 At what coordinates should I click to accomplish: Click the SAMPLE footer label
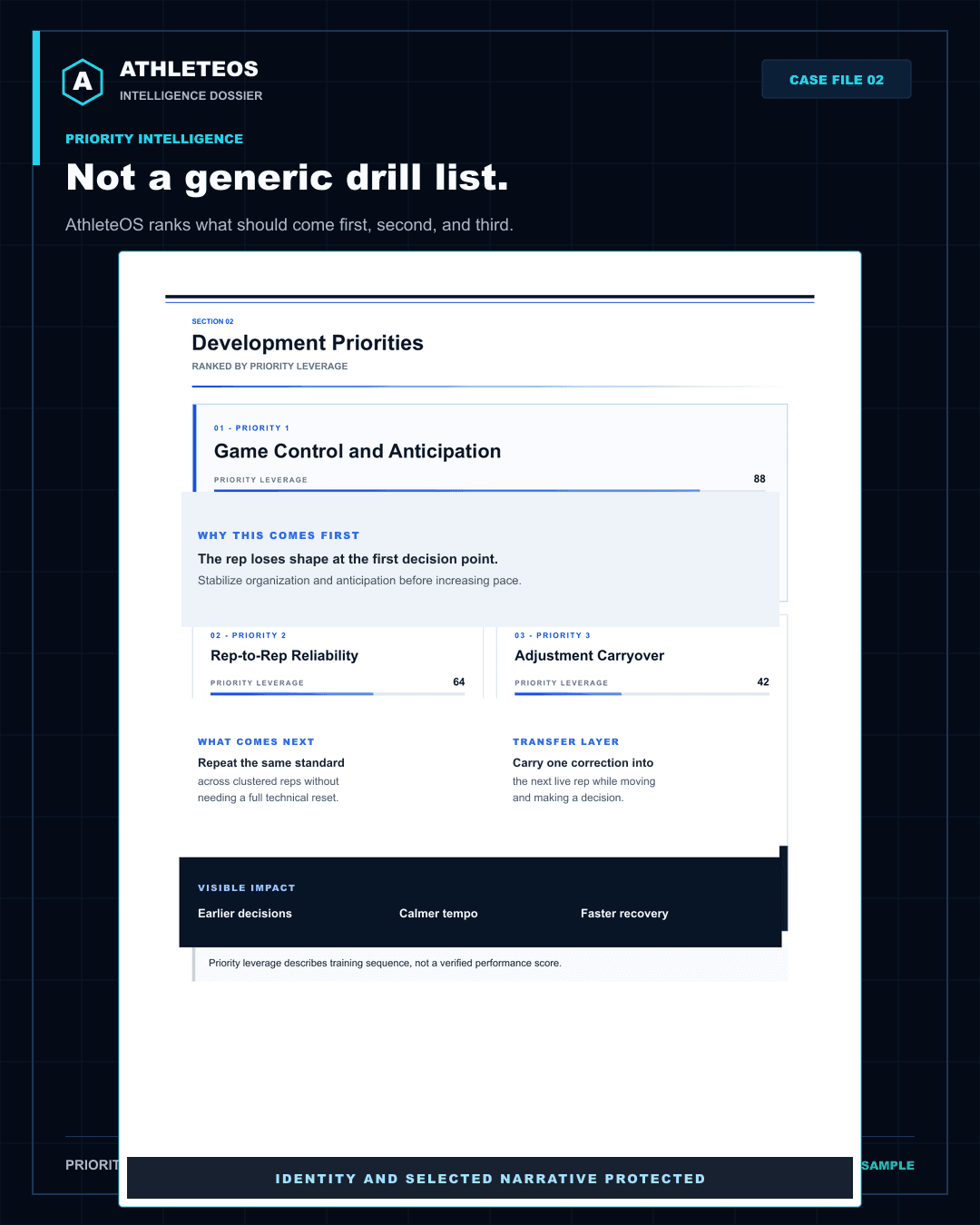[887, 1165]
